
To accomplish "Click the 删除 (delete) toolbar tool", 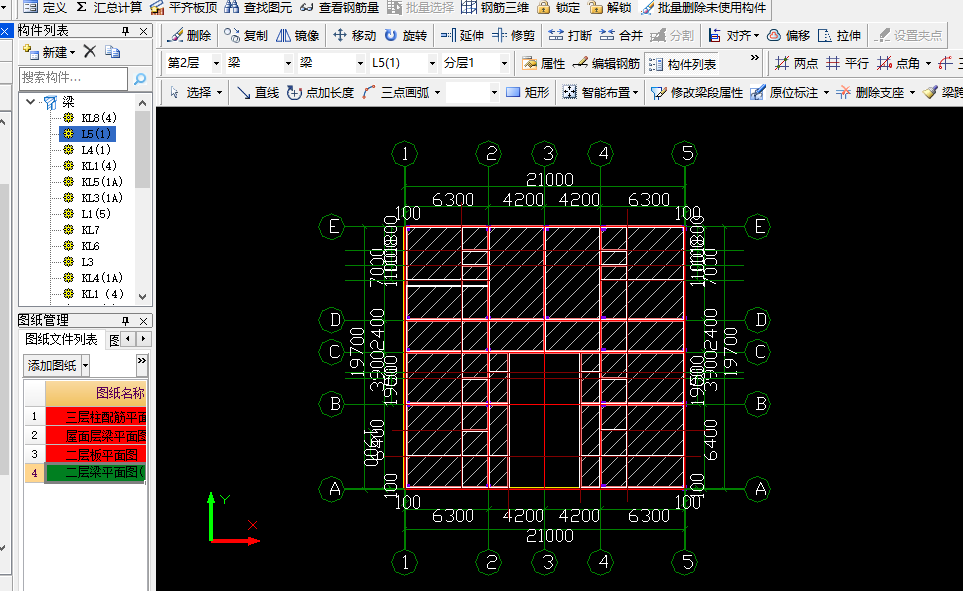I will (x=189, y=36).
